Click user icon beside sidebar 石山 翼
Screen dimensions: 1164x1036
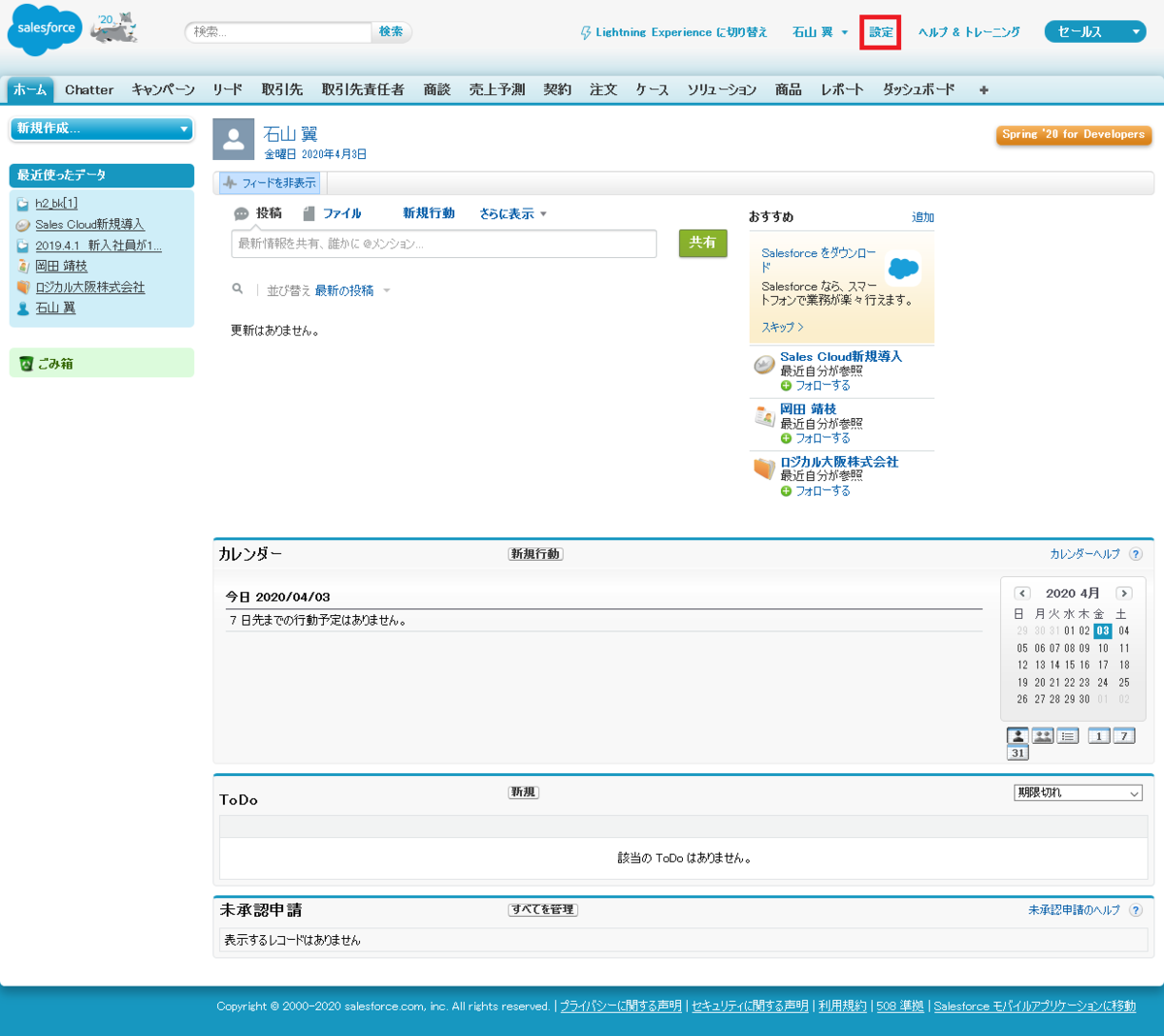pyautogui.click(x=23, y=308)
